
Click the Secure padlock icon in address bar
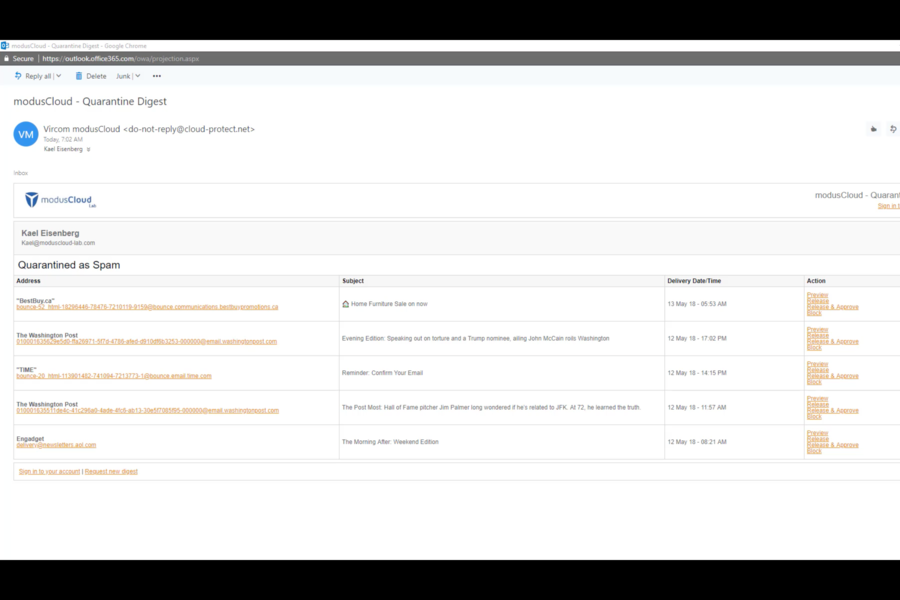click(x=6, y=59)
